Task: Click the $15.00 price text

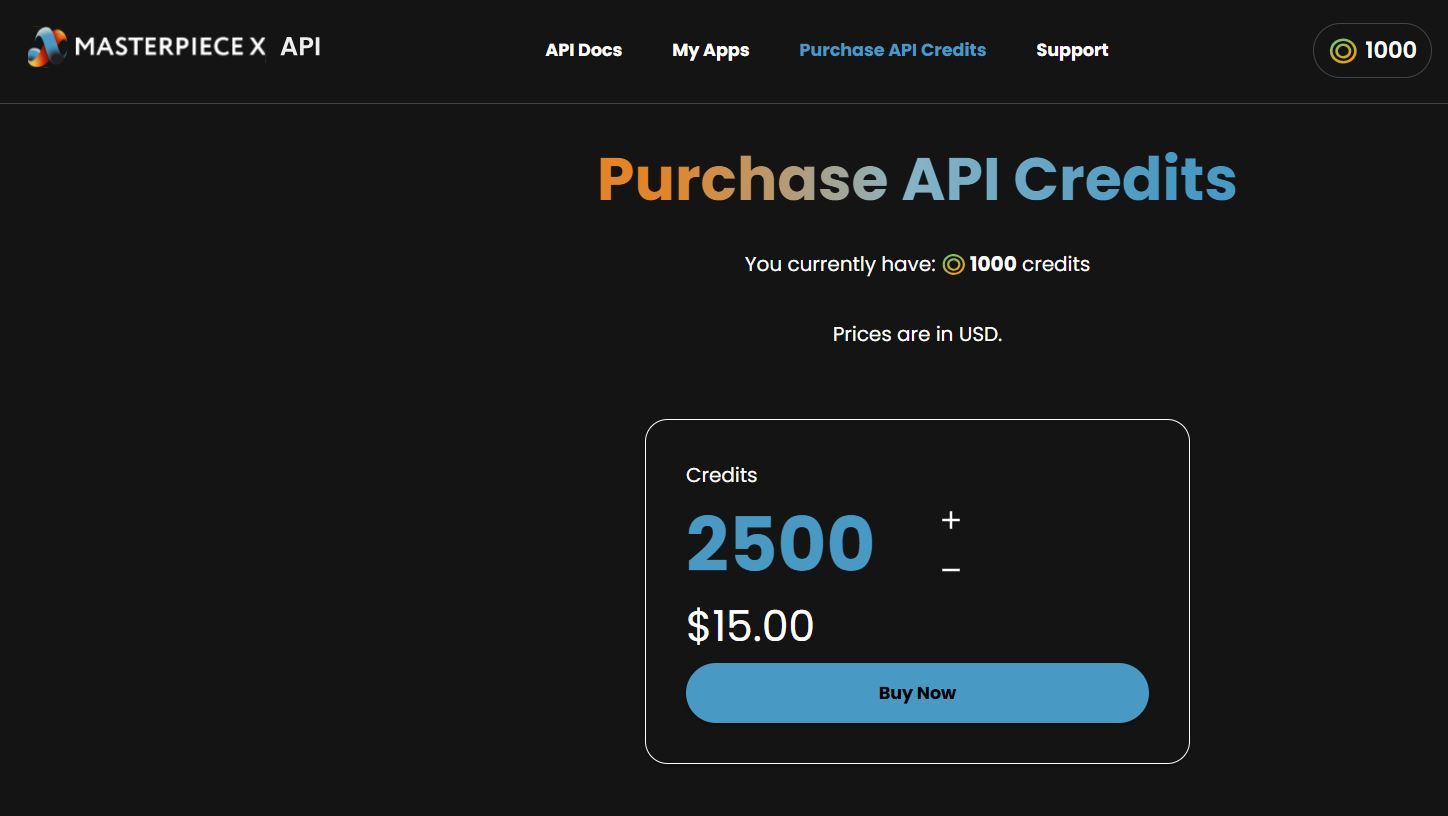Action: click(x=750, y=627)
